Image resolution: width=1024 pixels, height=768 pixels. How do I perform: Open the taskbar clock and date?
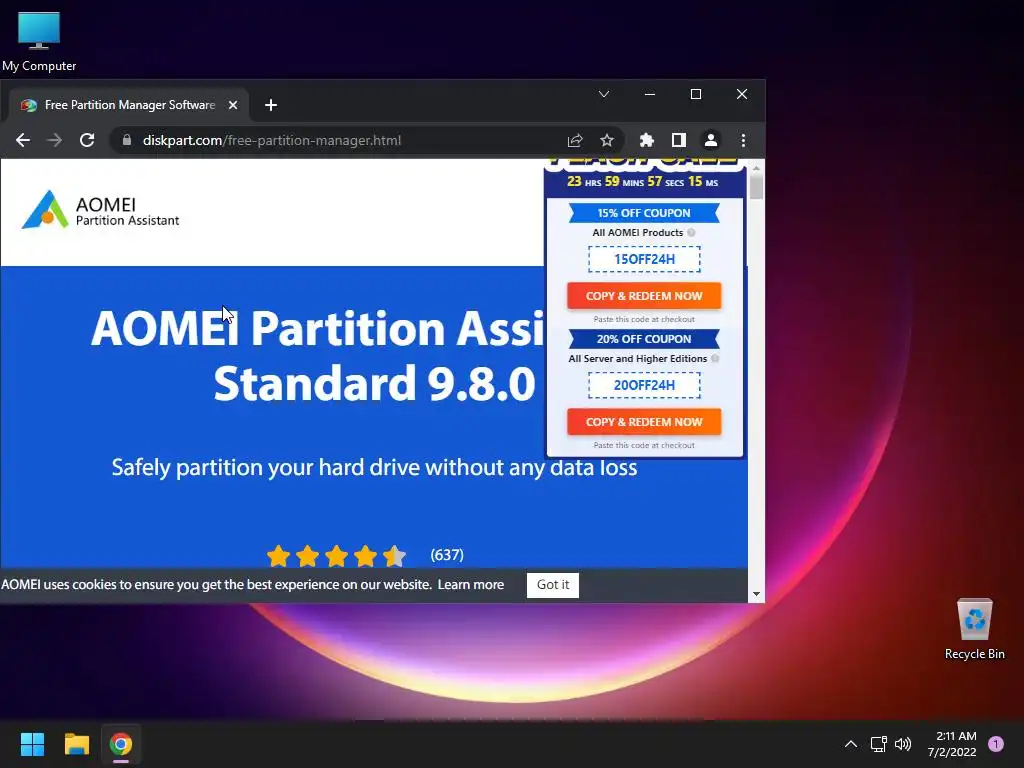click(x=952, y=744)
